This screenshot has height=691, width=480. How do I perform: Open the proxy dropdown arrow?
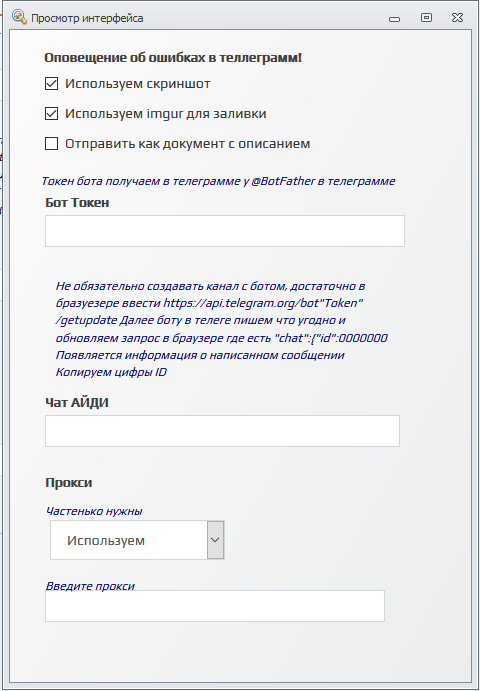pos(216,540)
